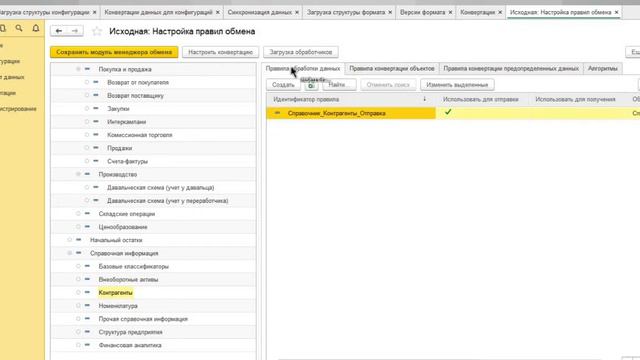Open the search magnifier icon in the sidebar

19,28
